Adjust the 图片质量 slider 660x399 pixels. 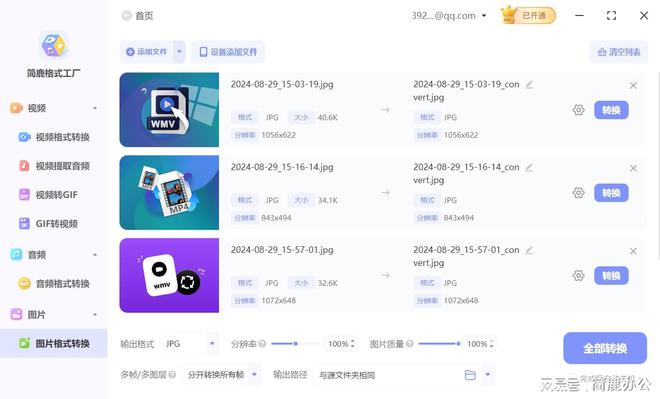click(439, 344)
